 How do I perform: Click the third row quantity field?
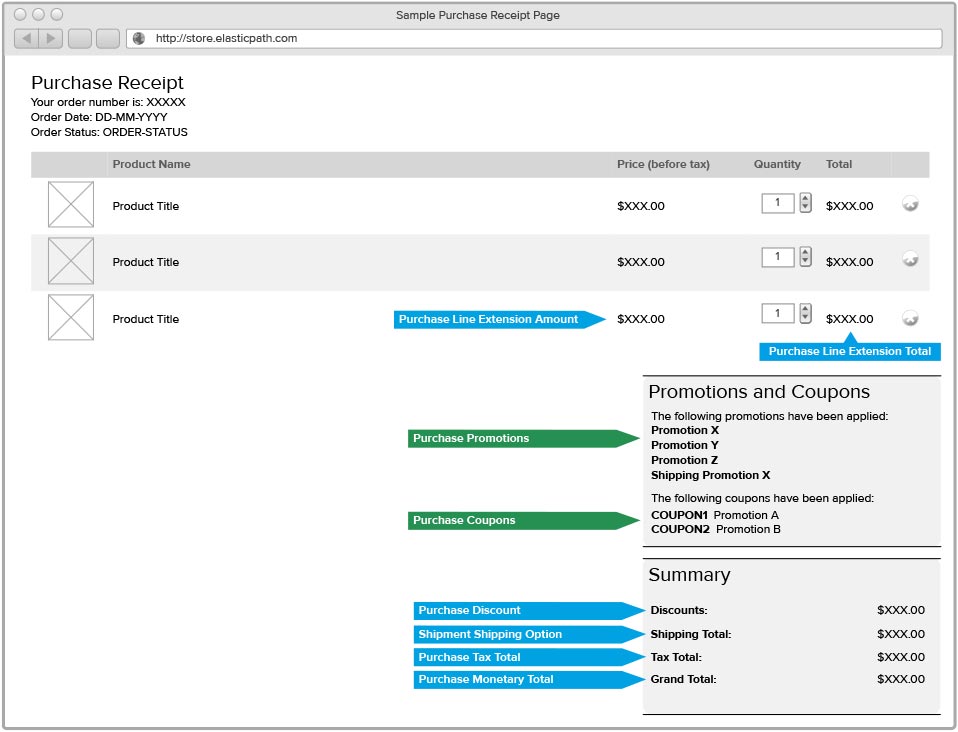(778, 314)
